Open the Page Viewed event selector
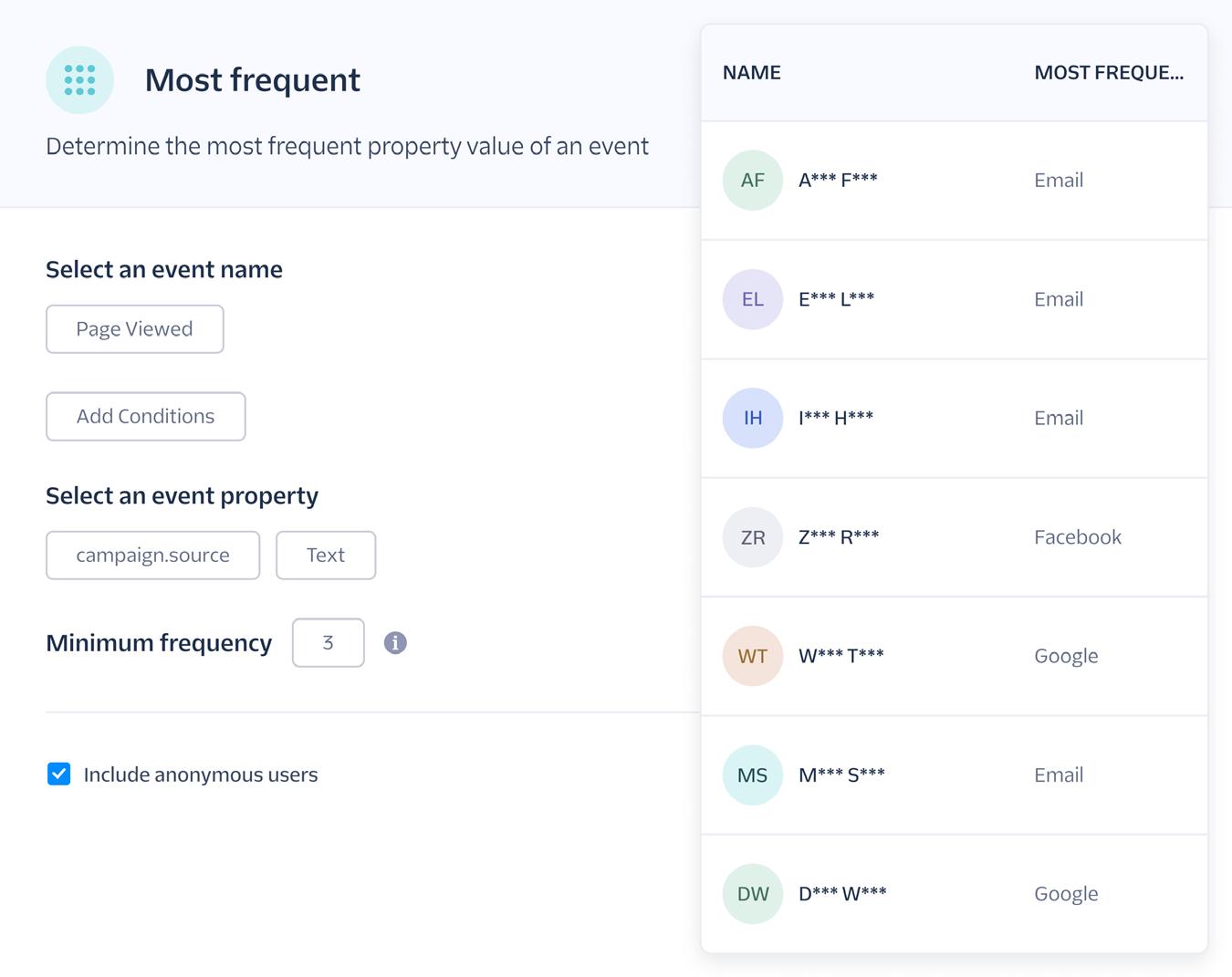1232x977 pixels. pyautogui.click(x=135, y=328)
